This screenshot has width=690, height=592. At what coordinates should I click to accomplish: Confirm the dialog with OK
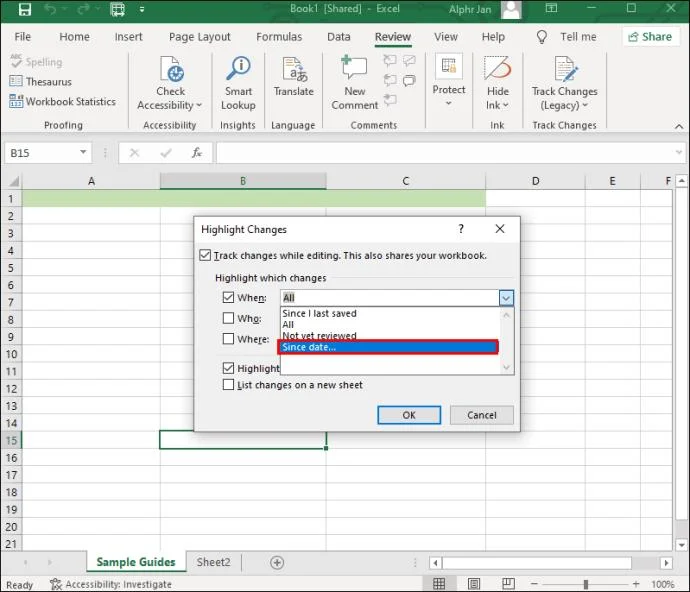(409, 415)
